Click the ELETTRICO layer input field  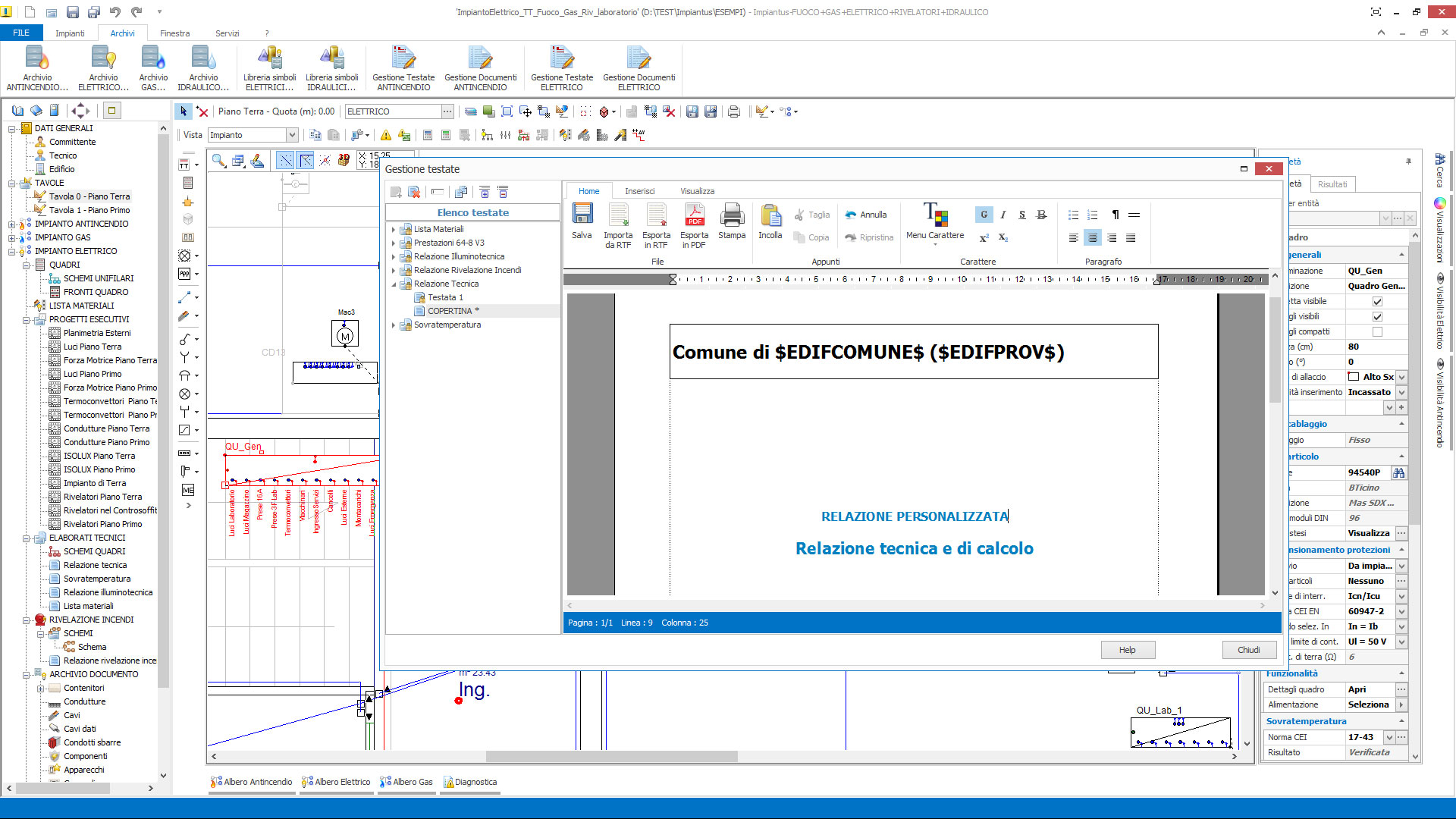393,111
